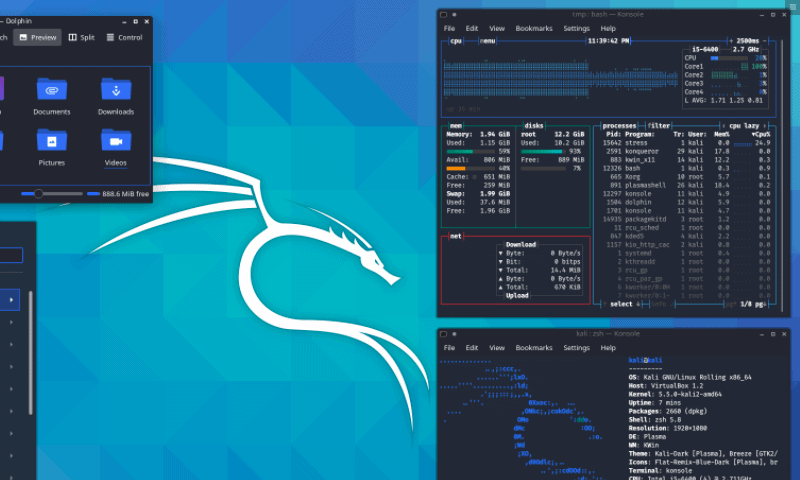Click the 'disks' box title in bpytop
The image size is (800, 480).
[534, 125]
